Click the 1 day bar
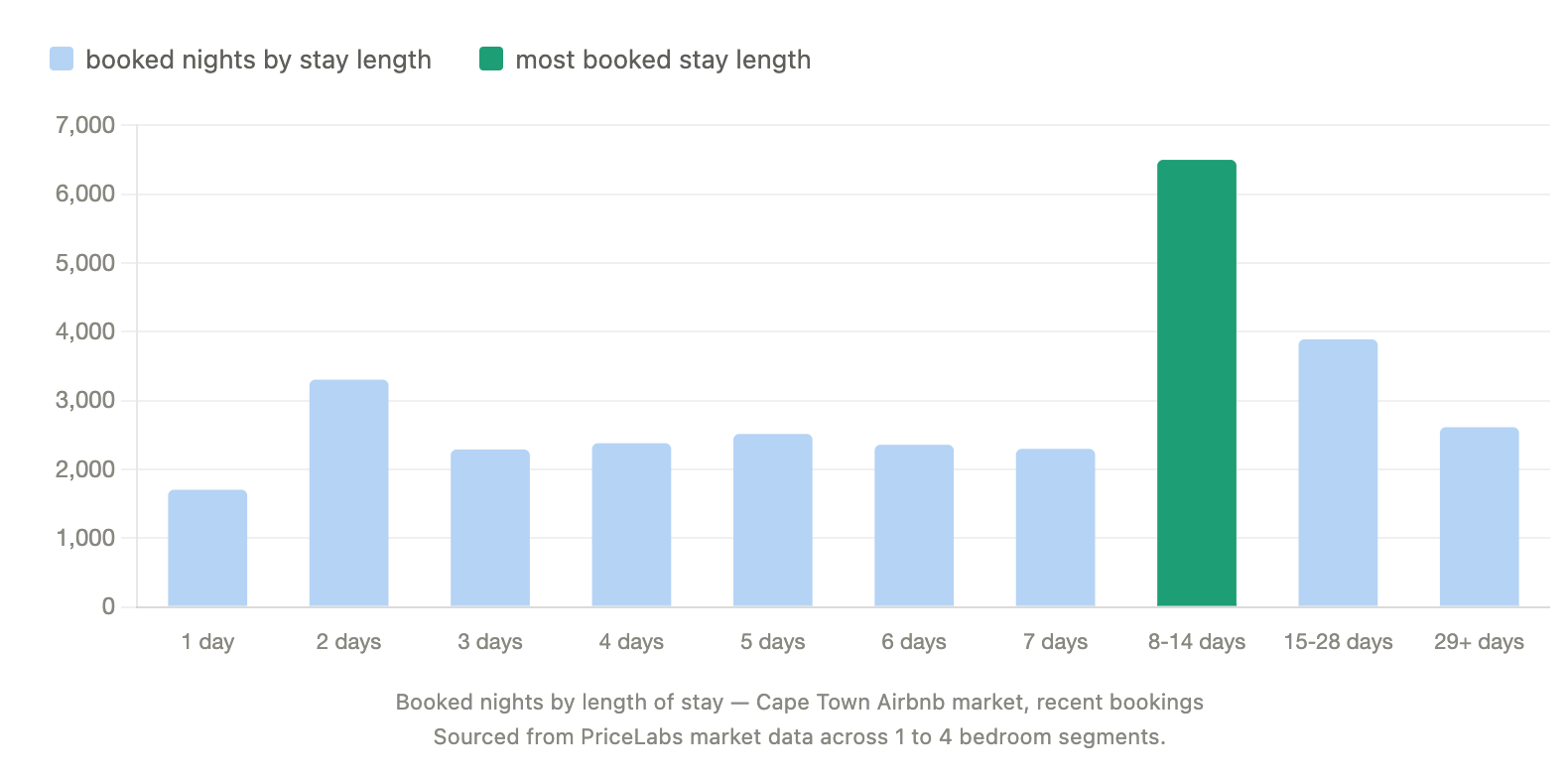 pos(207,548)
